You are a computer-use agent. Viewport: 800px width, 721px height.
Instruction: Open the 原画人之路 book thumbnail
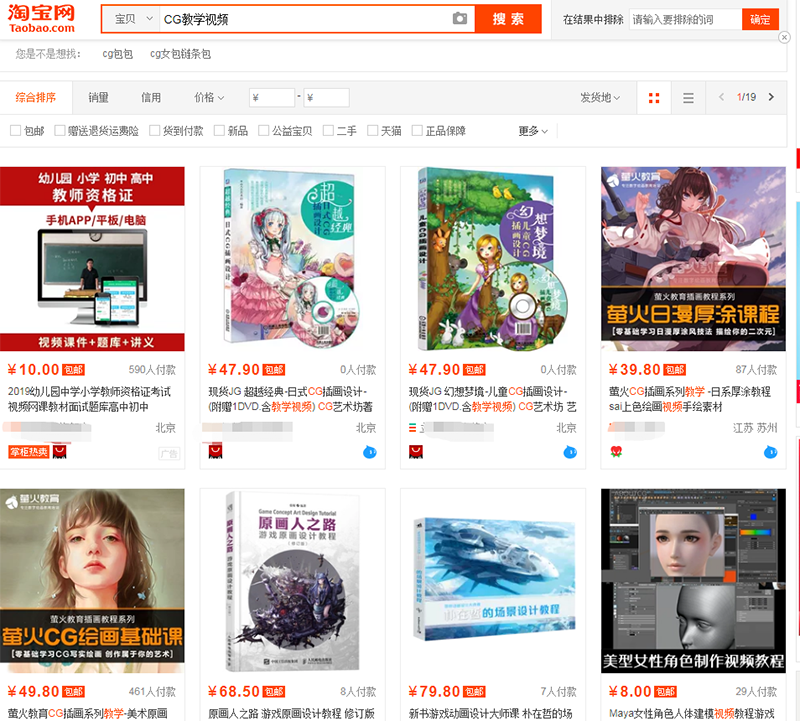point(292,581)
